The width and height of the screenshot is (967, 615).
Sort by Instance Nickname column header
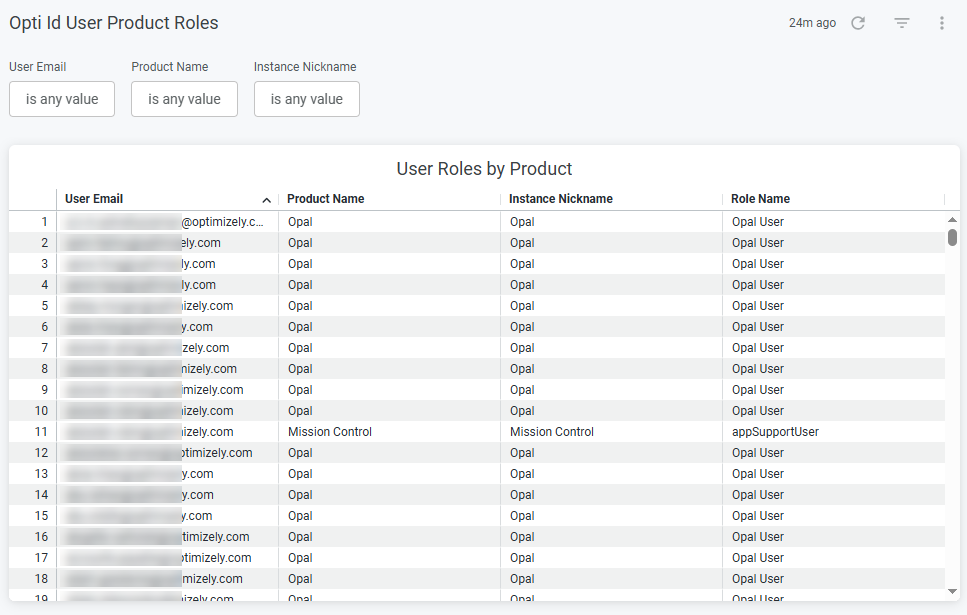click(561, 199)
